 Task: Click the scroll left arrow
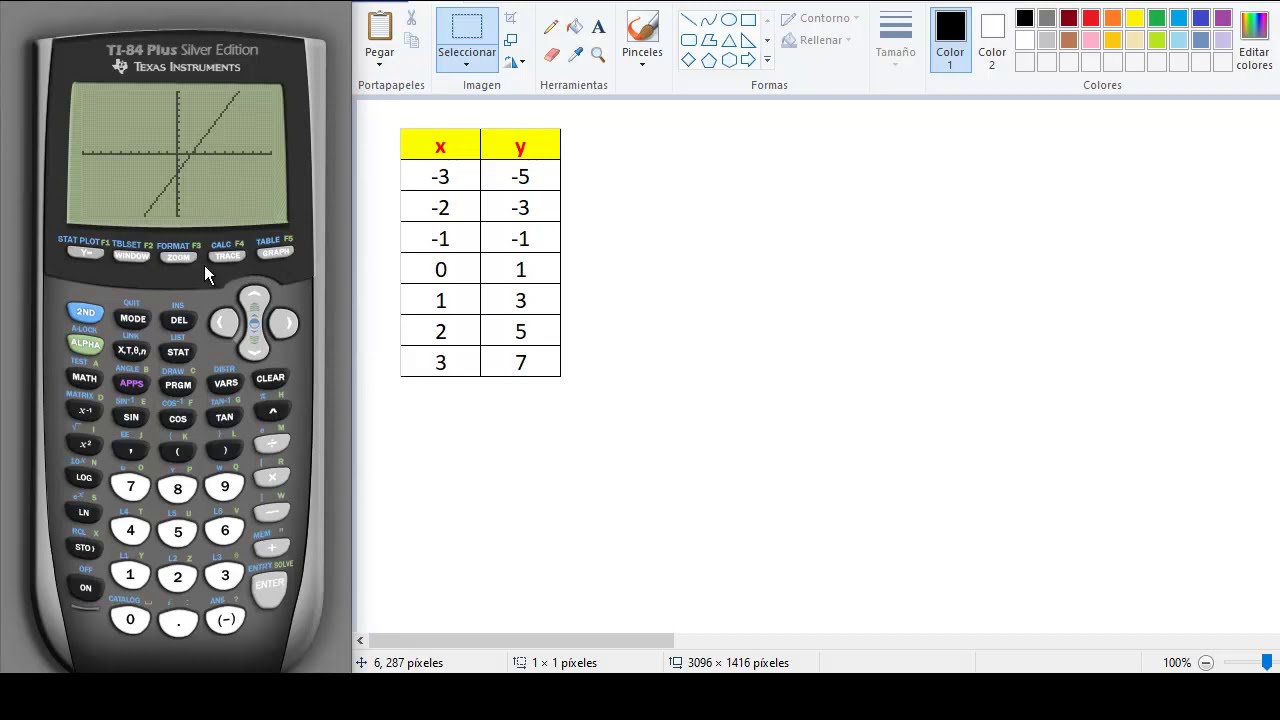360,640
